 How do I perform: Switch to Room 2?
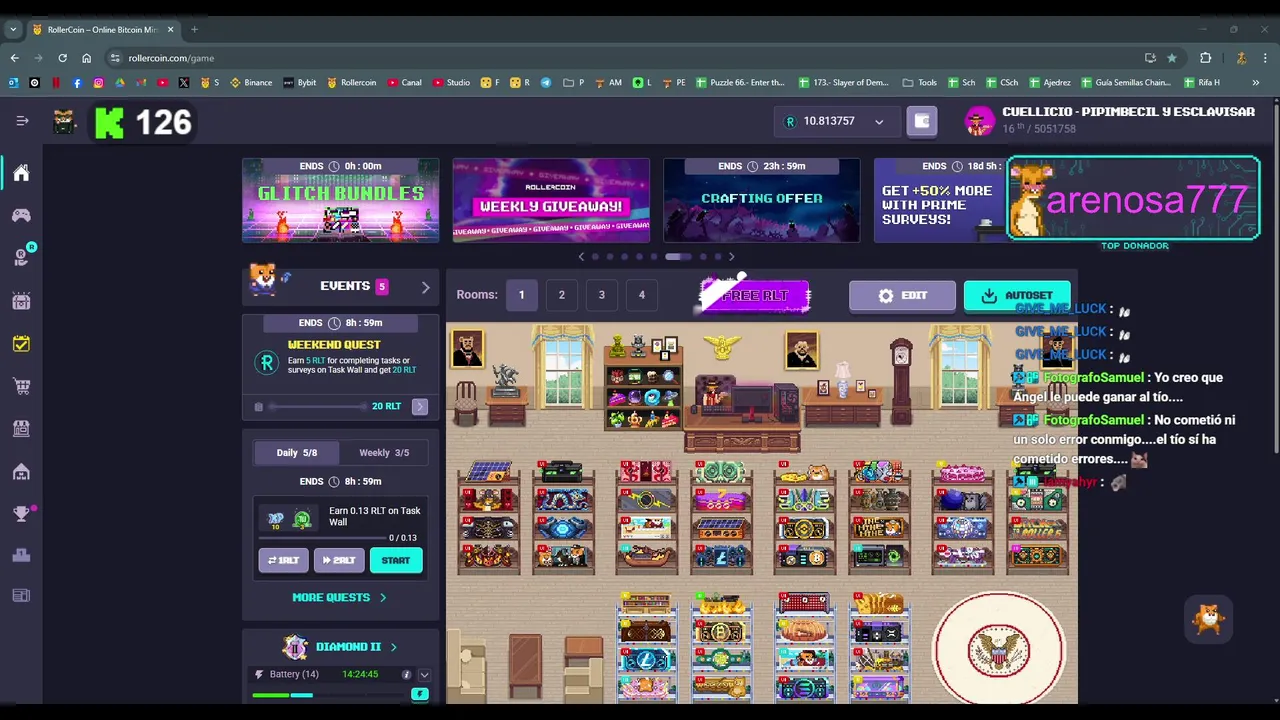coord(561,295)
